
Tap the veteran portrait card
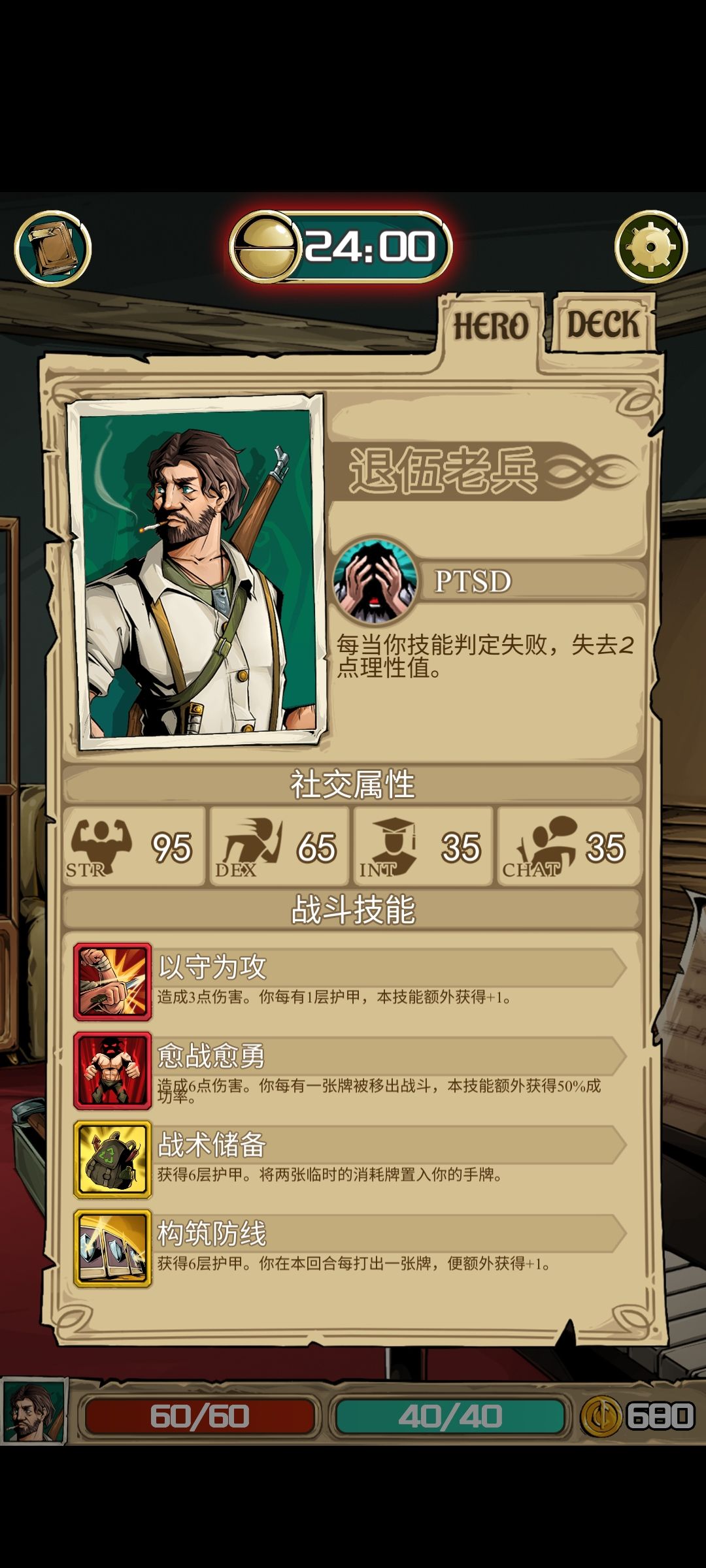click(x=196, y=572)
